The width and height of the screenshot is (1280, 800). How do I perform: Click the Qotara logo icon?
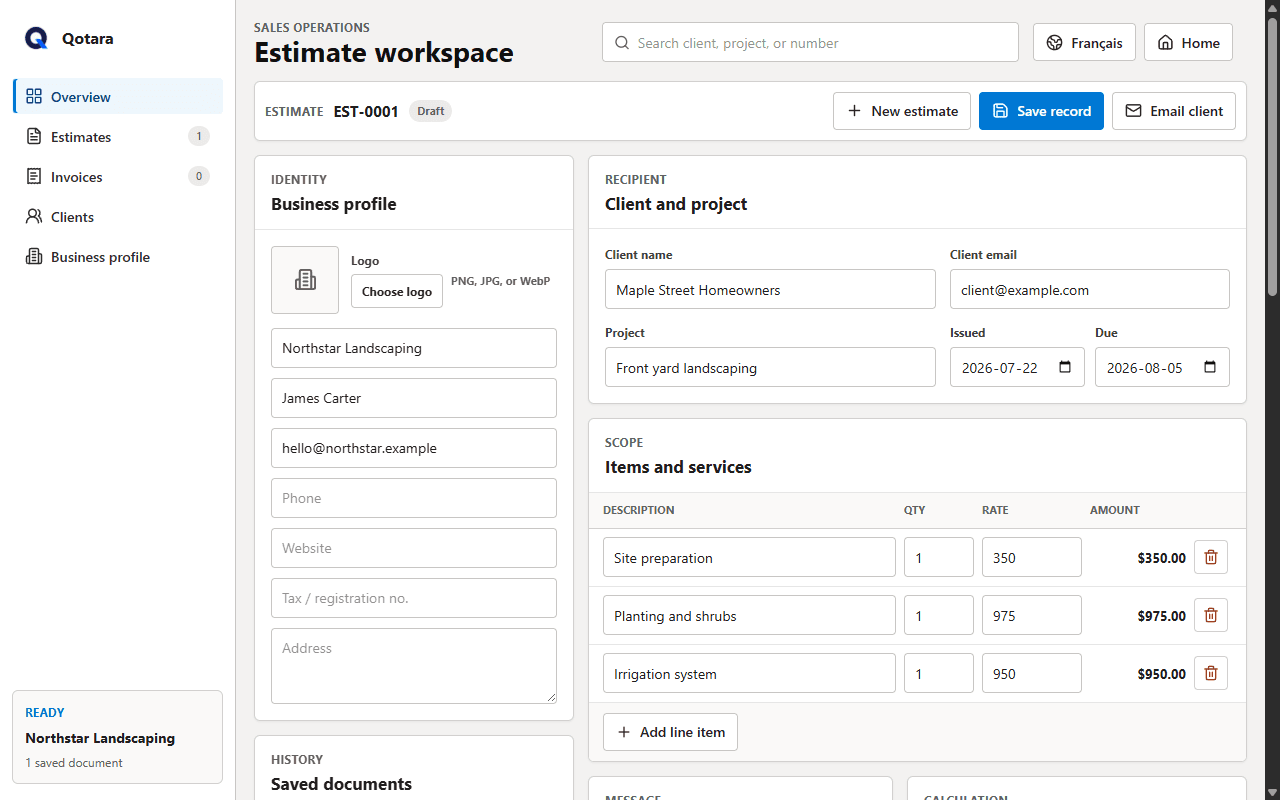point(36,38)
